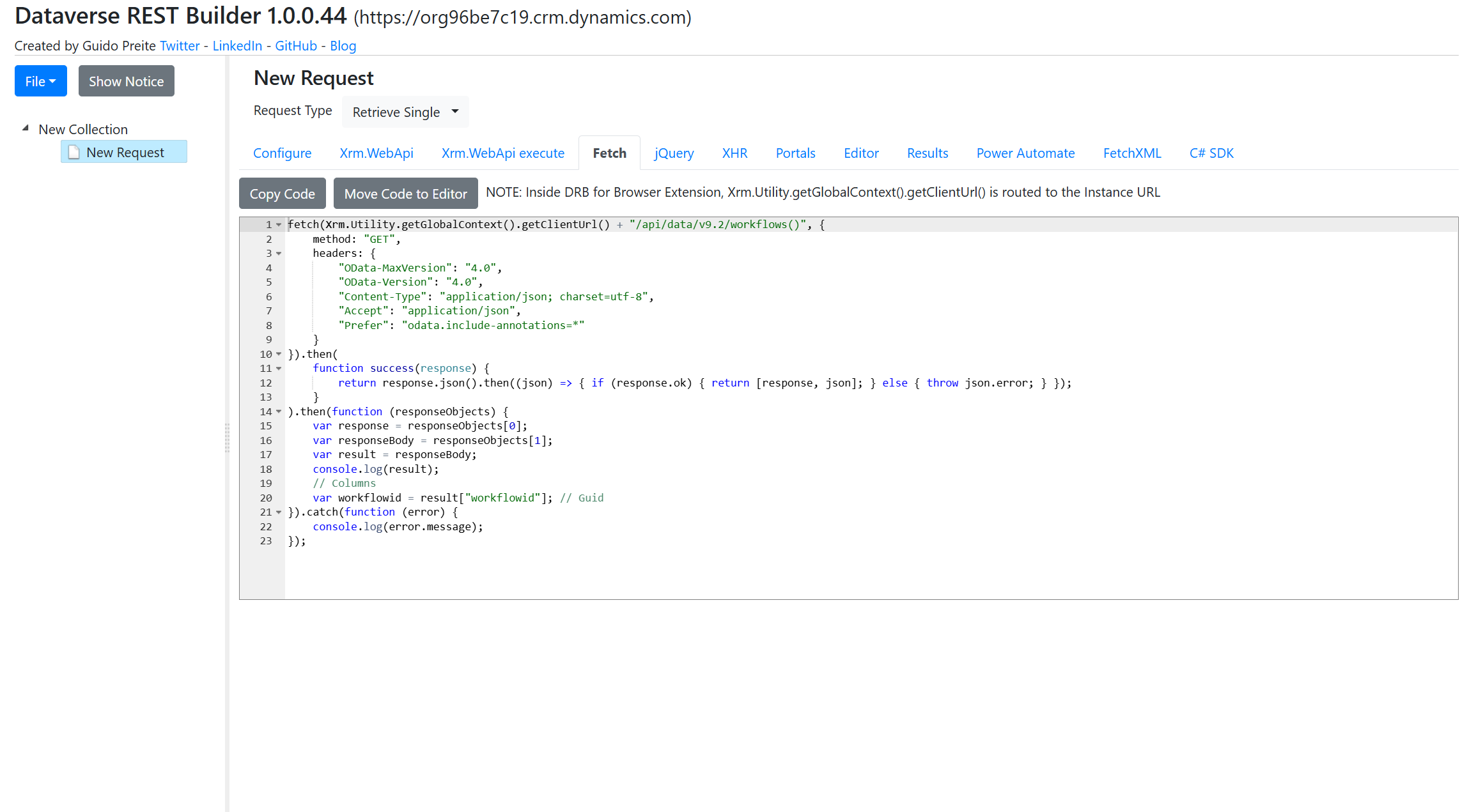The height and width of the screenshot is (812, 1467).
Task: Click line number 23 in the gutter
Action: [266, 541]
